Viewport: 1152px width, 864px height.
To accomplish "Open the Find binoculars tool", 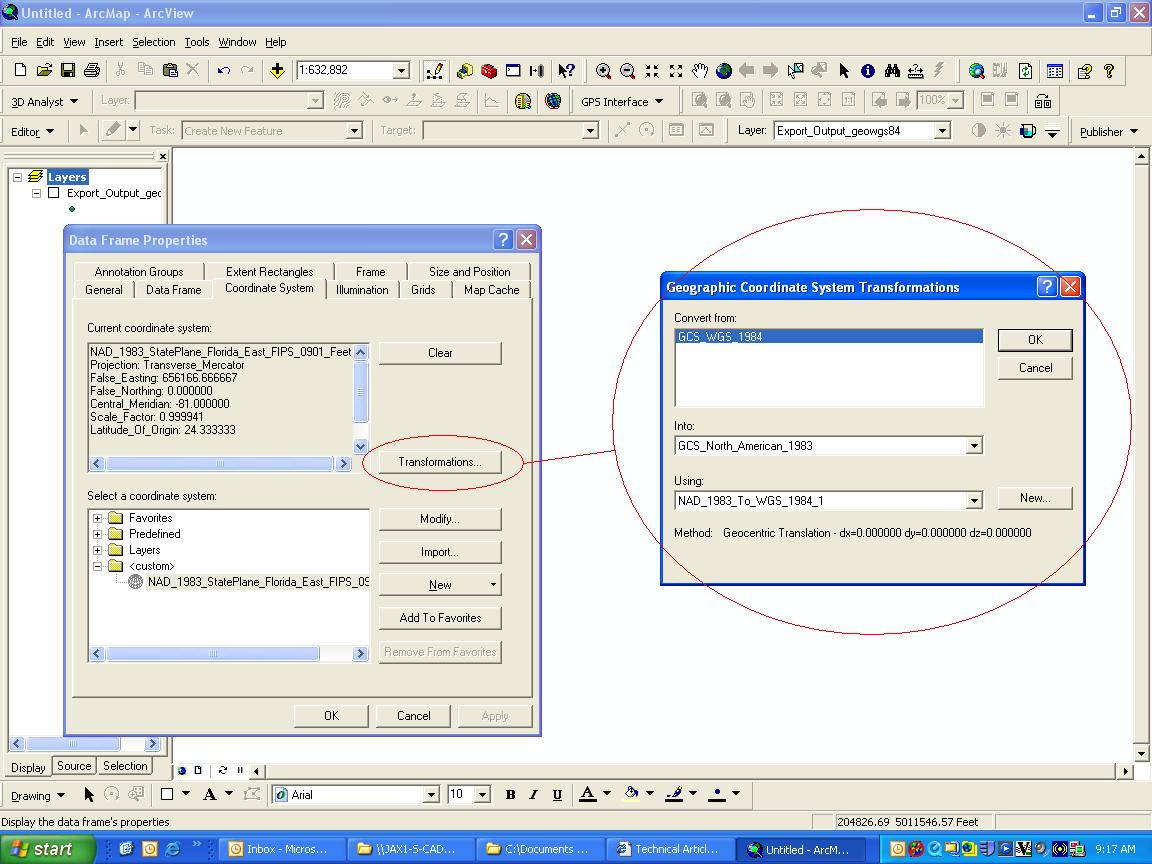I will [x=892, y=71].
